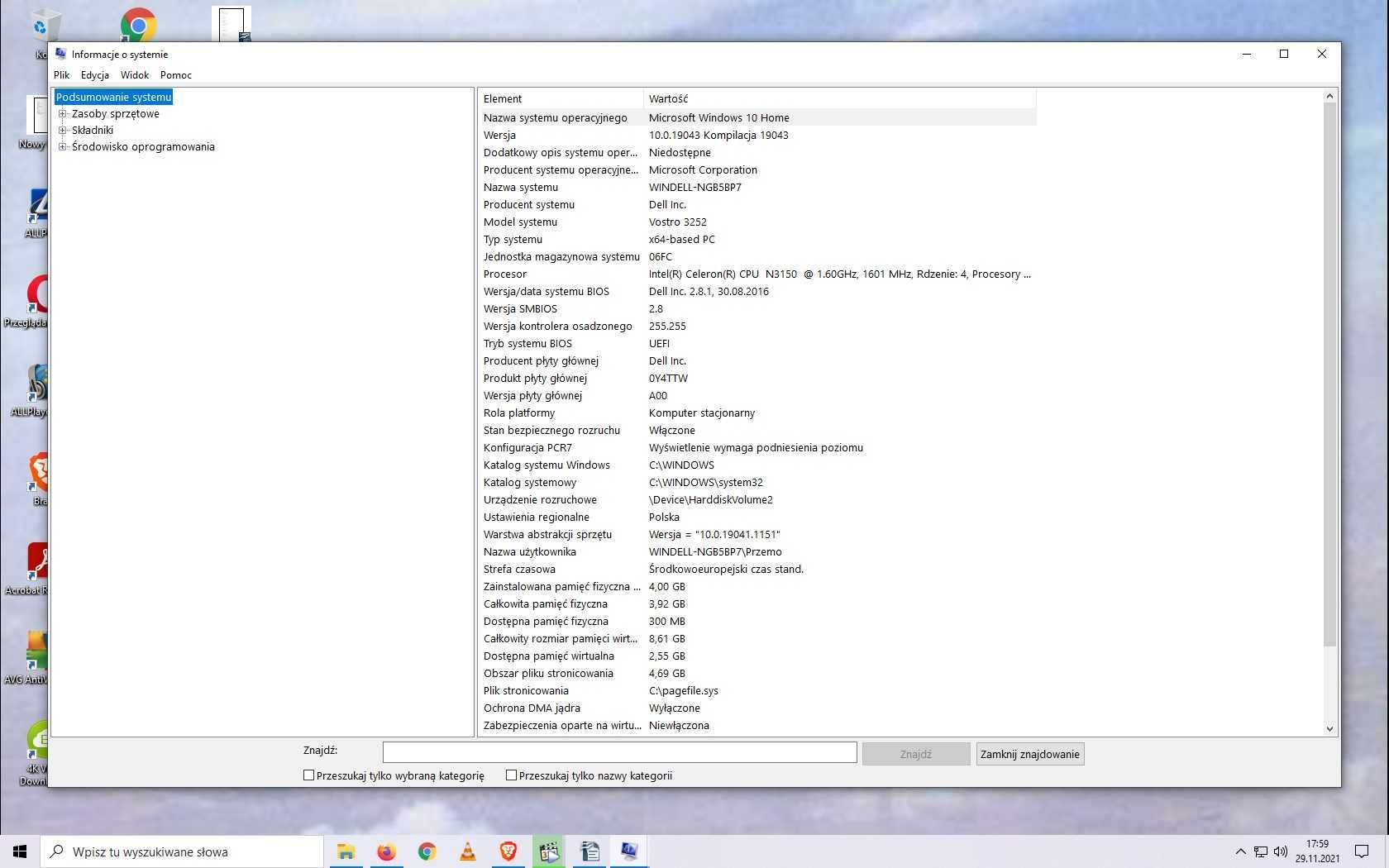Open Google Chrome desktop shortcut
The height and width of the screenshot is (868, 1389).
click(x=138, y=25)
